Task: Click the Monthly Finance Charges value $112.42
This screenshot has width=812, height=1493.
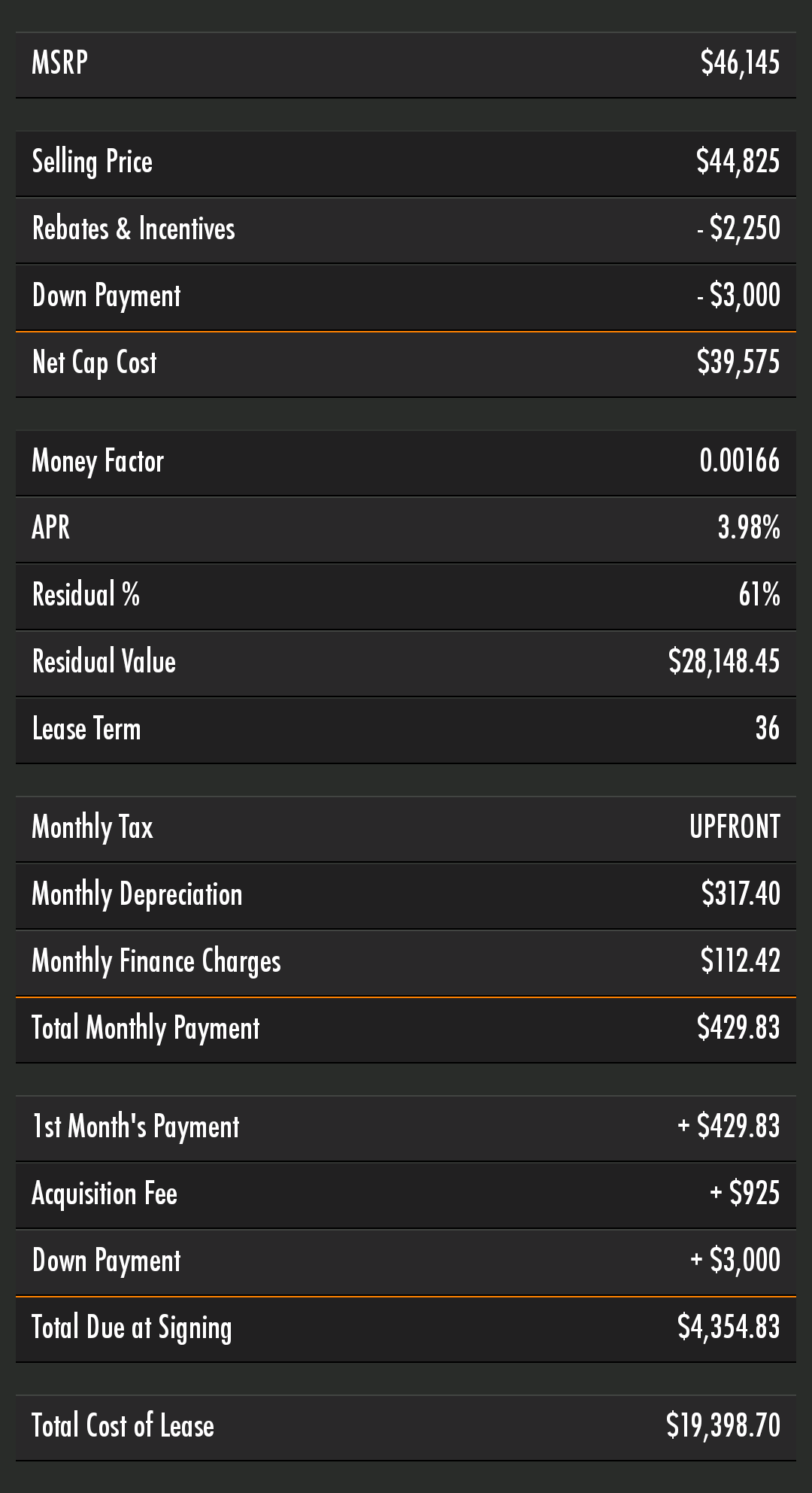Action: point(740,961)
